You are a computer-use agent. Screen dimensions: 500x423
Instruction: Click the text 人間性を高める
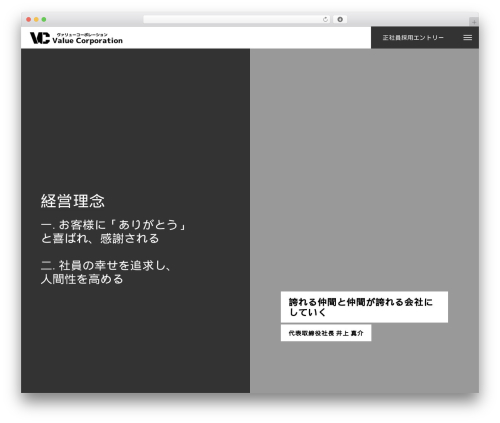[82, 279]
